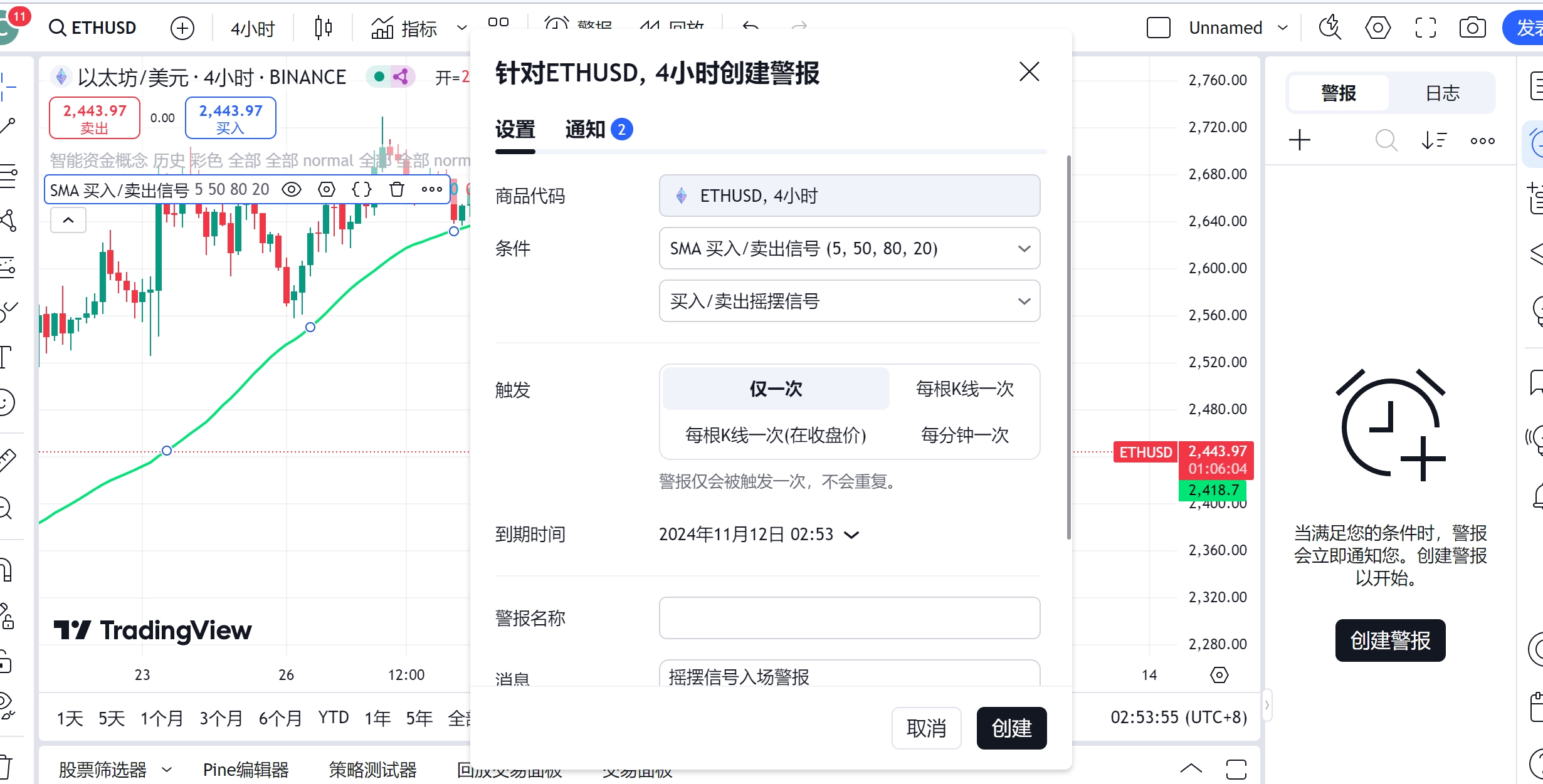Open the 股票筛选器 dropdown
The image size is (1543, 784).
(115, 770)
